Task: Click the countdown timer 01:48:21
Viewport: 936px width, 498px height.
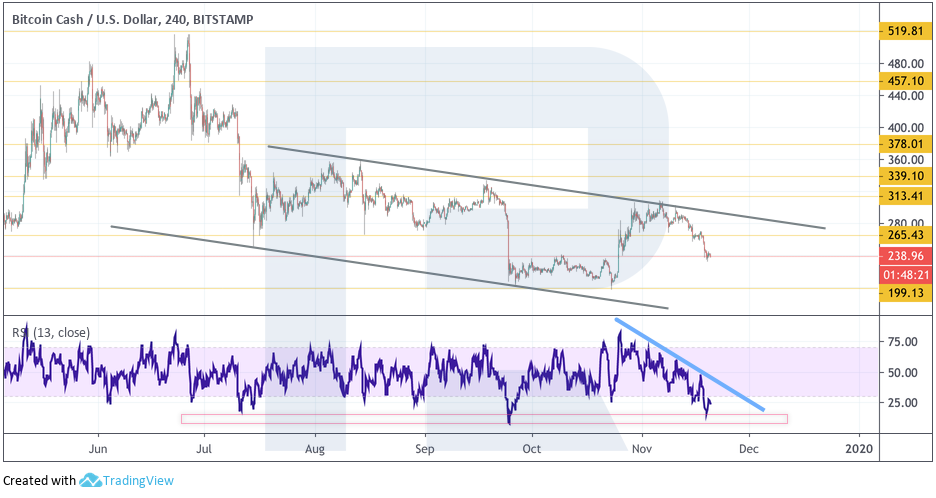Action: 905,275
